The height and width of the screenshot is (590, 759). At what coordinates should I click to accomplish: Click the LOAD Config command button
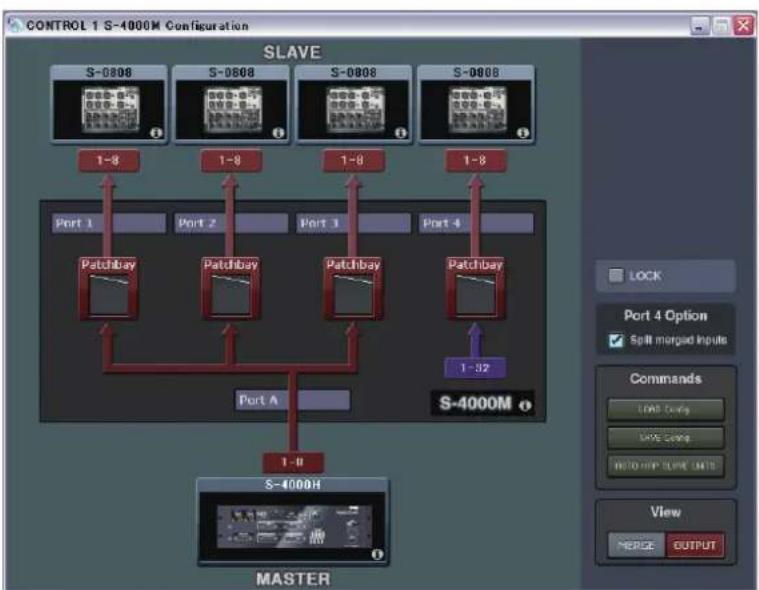666,409
